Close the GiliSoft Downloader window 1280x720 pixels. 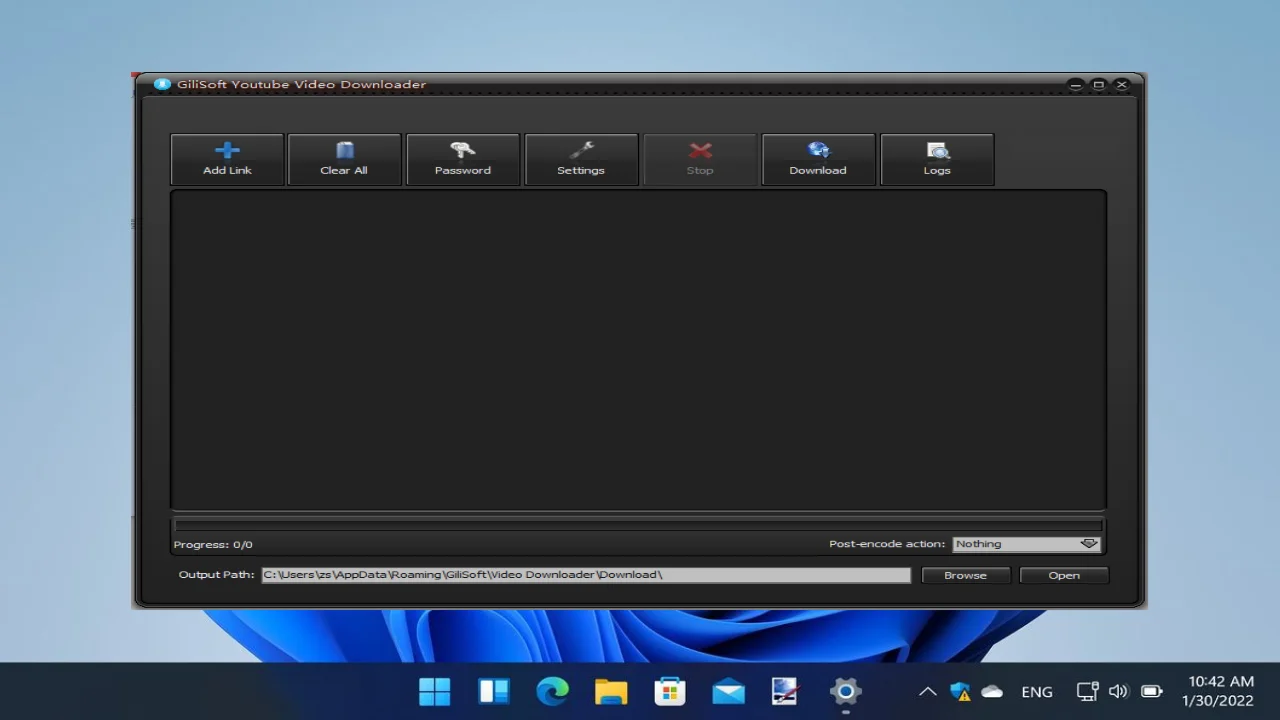[1121, 85]
